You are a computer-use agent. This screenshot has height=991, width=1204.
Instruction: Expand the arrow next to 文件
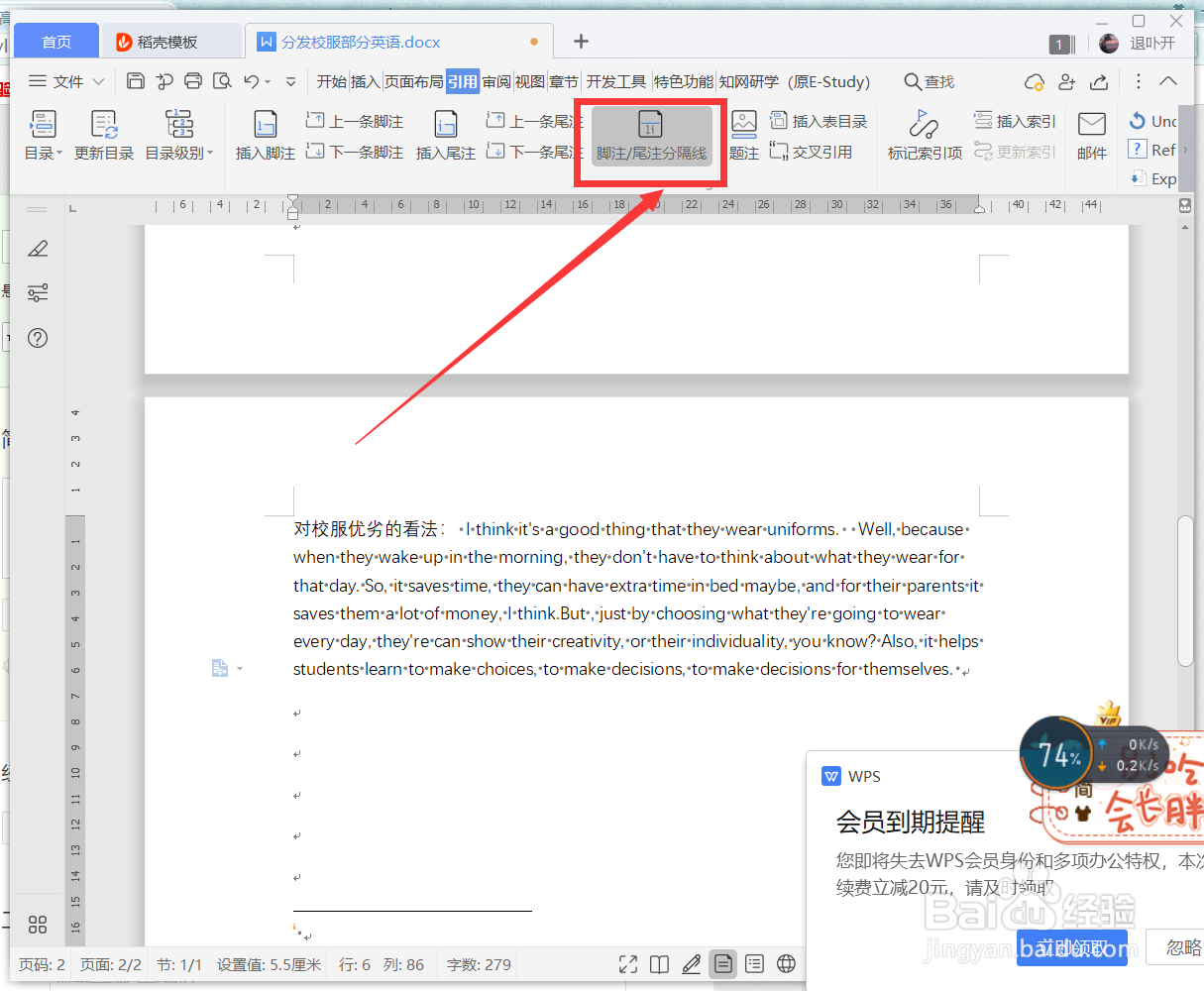pyautogui.click(x=98, y=81)
